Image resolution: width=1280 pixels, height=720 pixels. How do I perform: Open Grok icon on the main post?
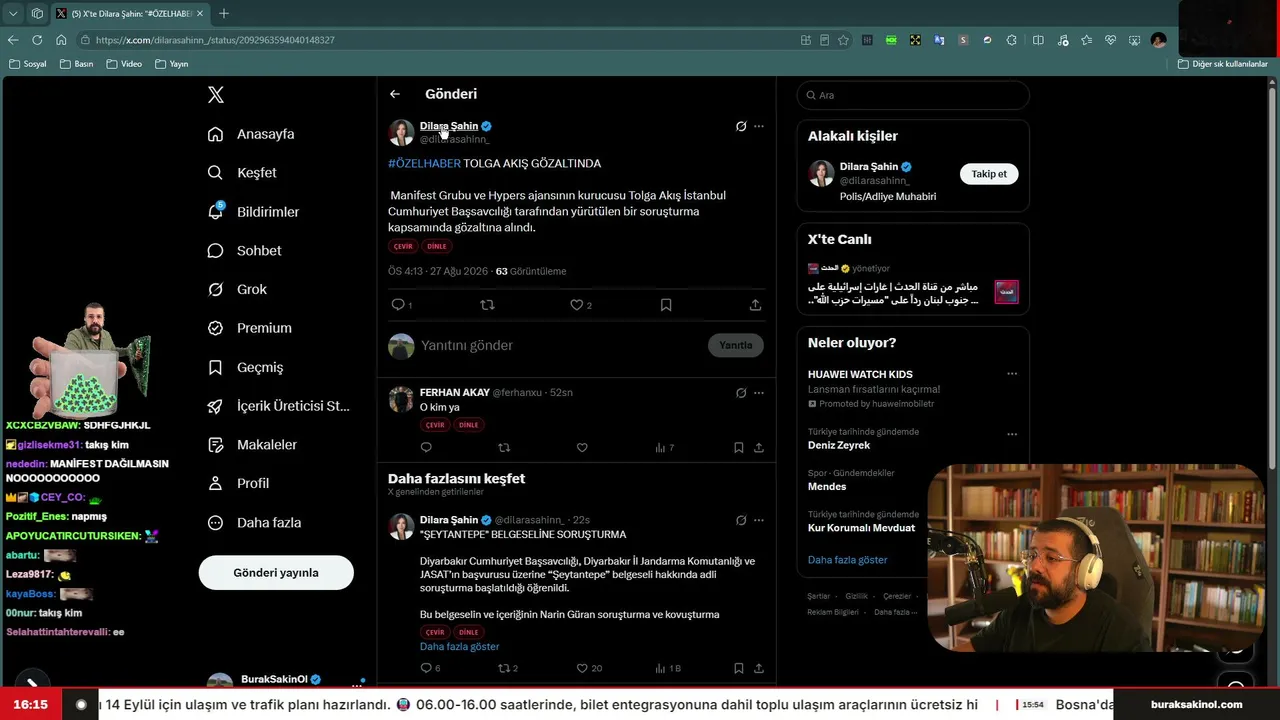[x=741, y=126]
